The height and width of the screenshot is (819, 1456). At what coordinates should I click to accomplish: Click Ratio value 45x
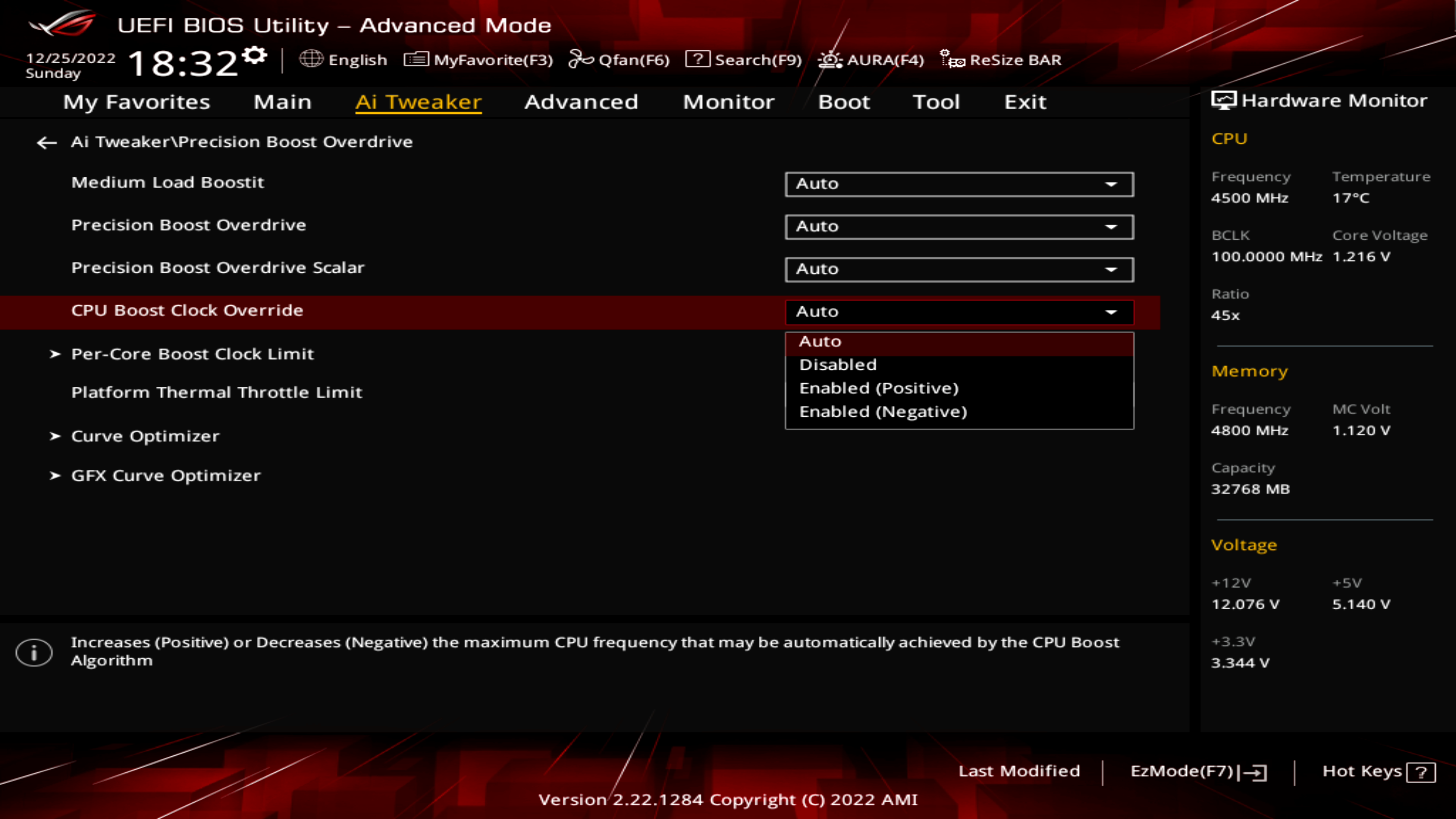click(1225, 316)
